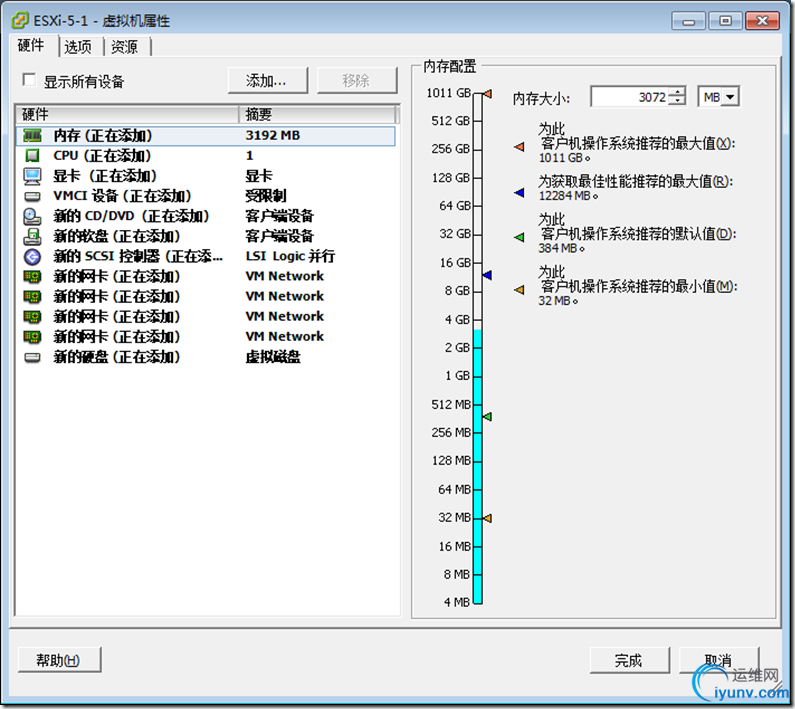Viewport: 795px width, 709px height.
Task: Click the SCSI 控制器 icon
Action: tap(32, 257)
